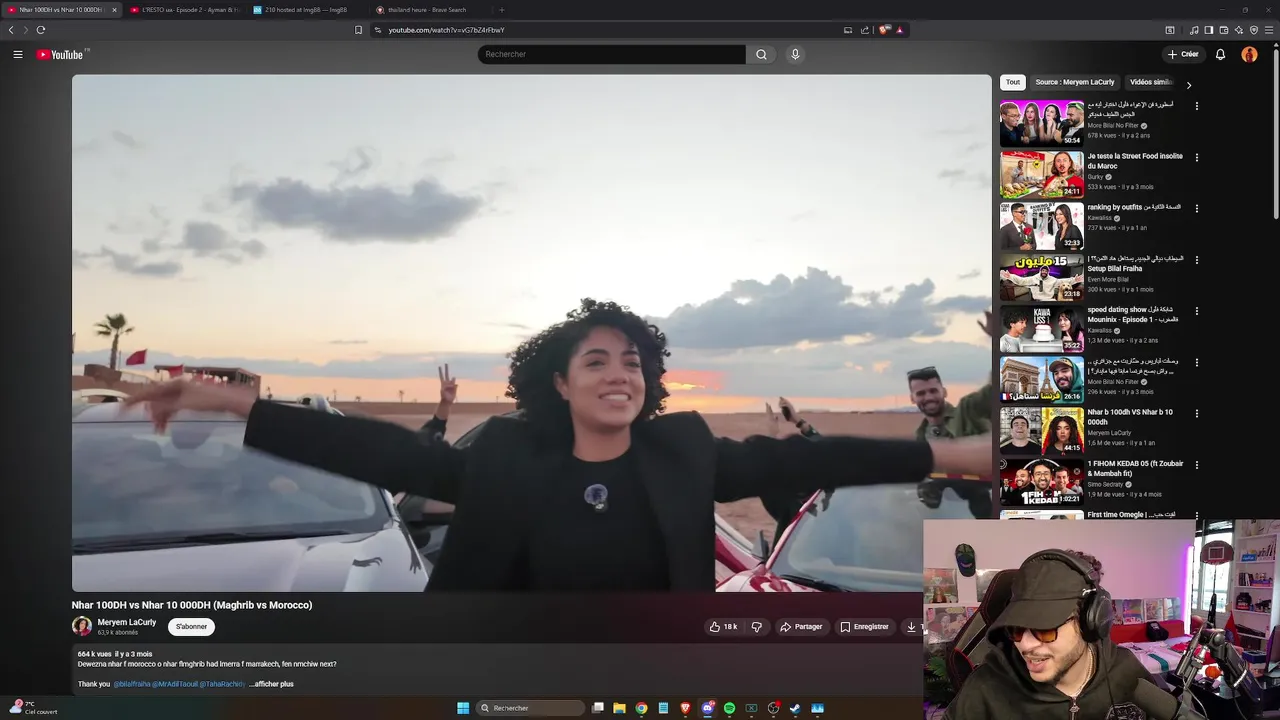Like the video with thumbs up

pyautogui.click(x=723, y=627)
